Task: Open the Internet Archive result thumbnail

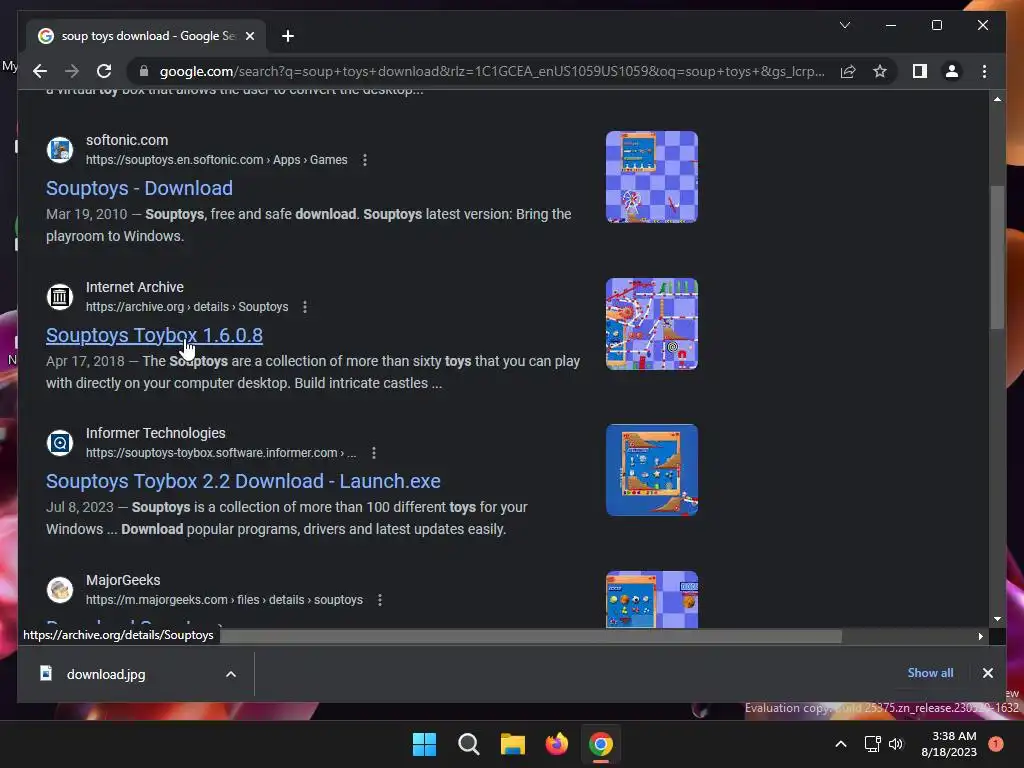Action: pyautogui.click(x=651, y=324)
